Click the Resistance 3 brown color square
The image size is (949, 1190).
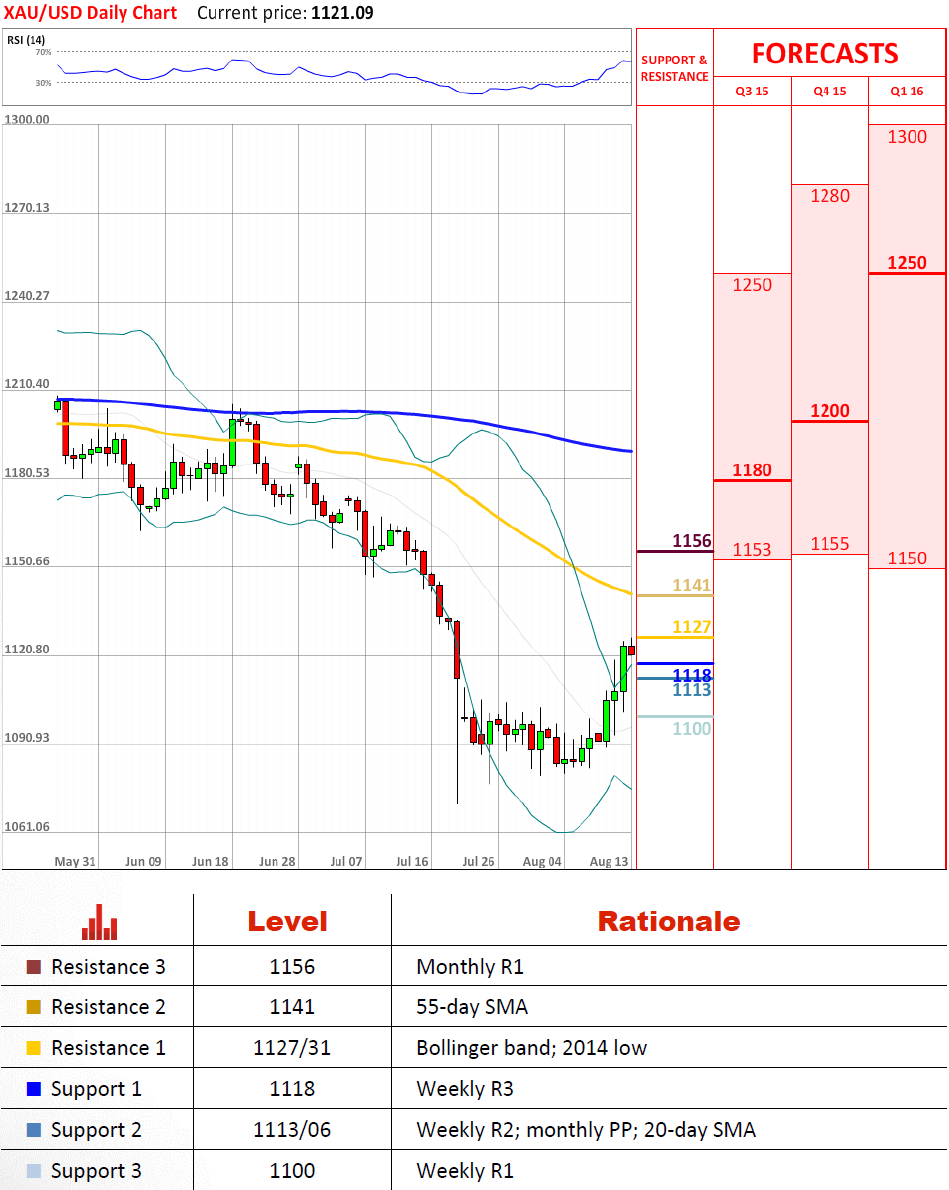tap(33, 967)
